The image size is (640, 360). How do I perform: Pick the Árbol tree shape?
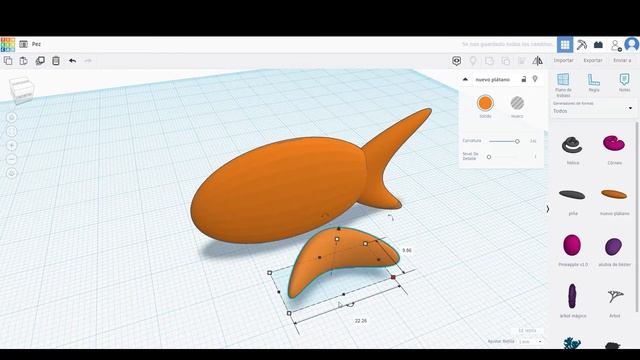pos(615,296)
